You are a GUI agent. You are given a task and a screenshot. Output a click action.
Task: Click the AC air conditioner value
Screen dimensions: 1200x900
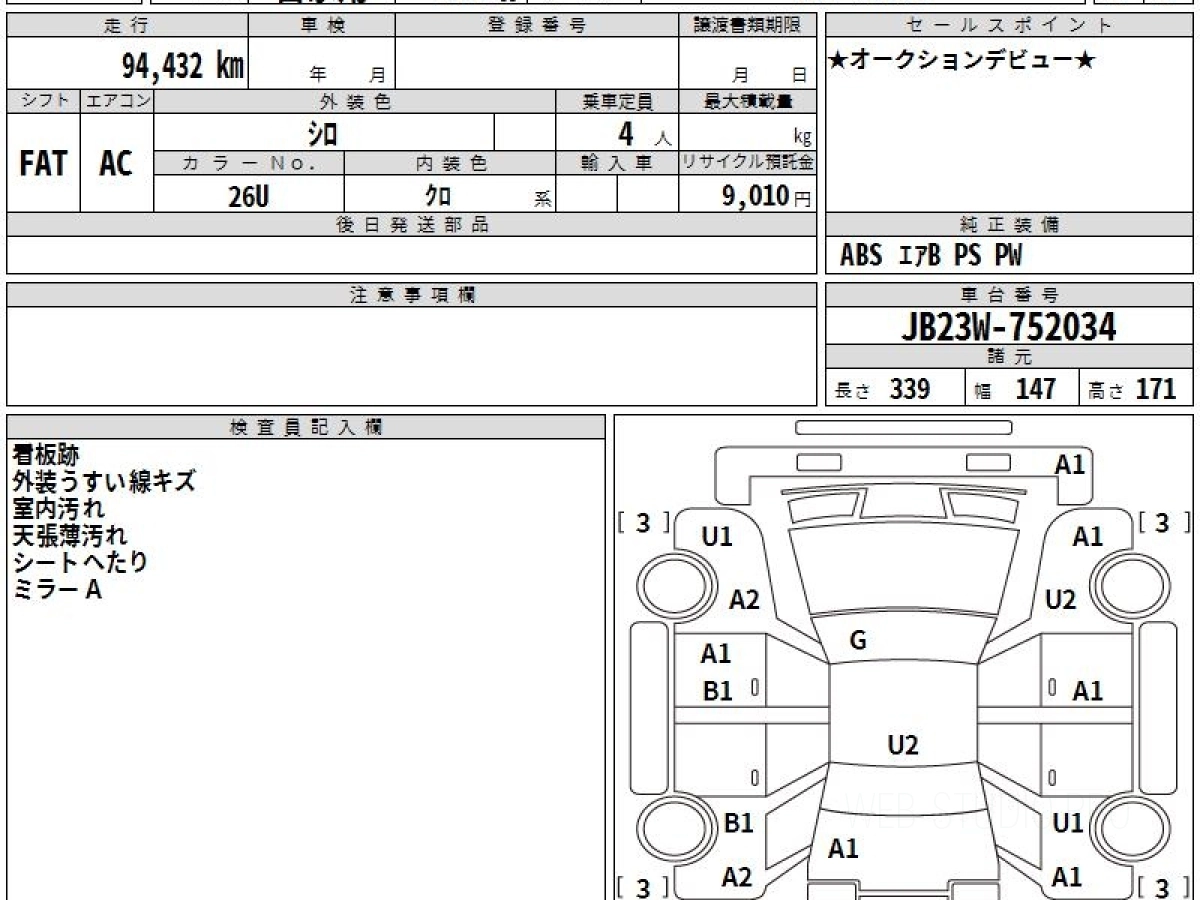click(116, 163)
